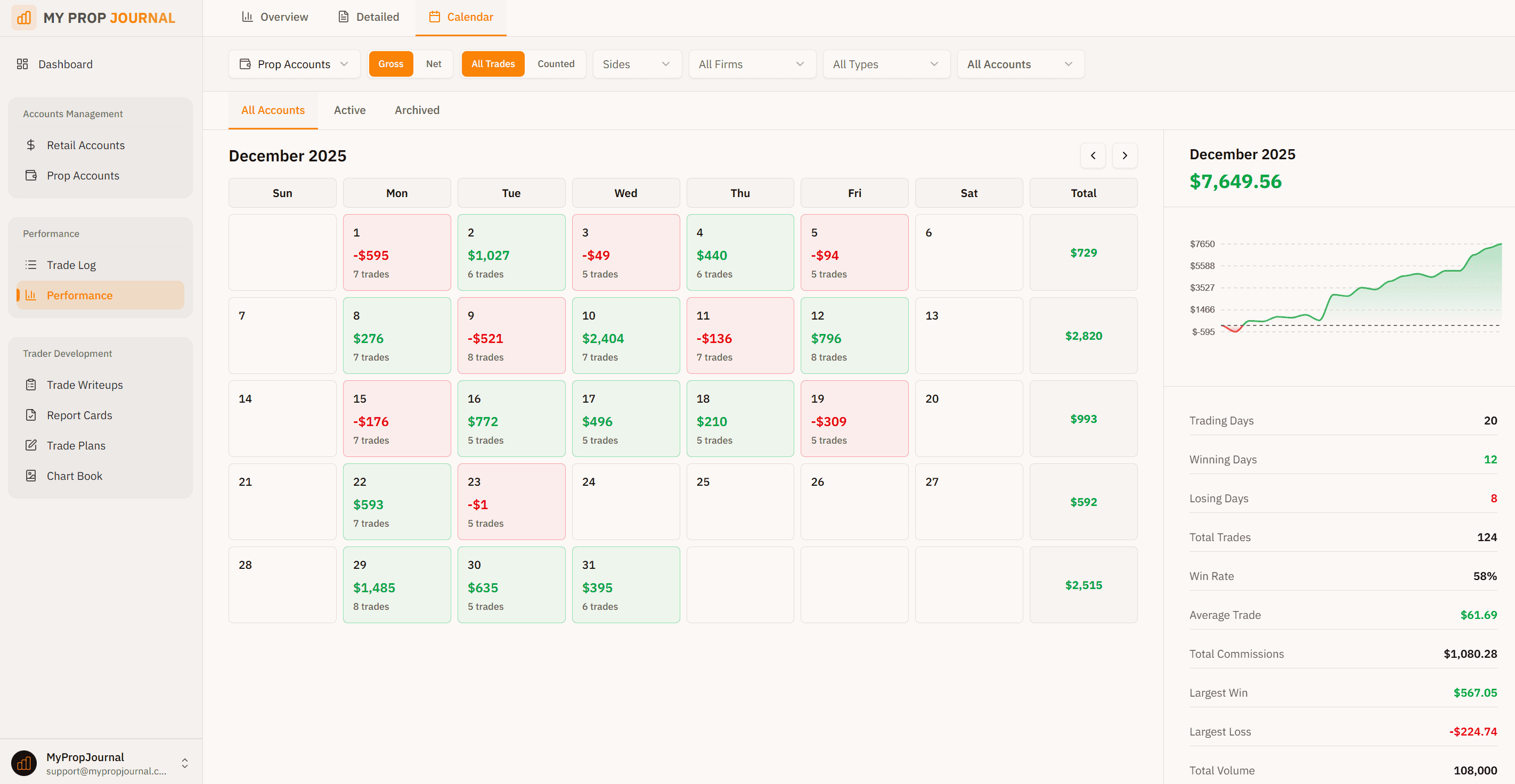Screen dimensions: 1515x784
Task: Click the Win Rate value 58%
Action: (1485, 576)
